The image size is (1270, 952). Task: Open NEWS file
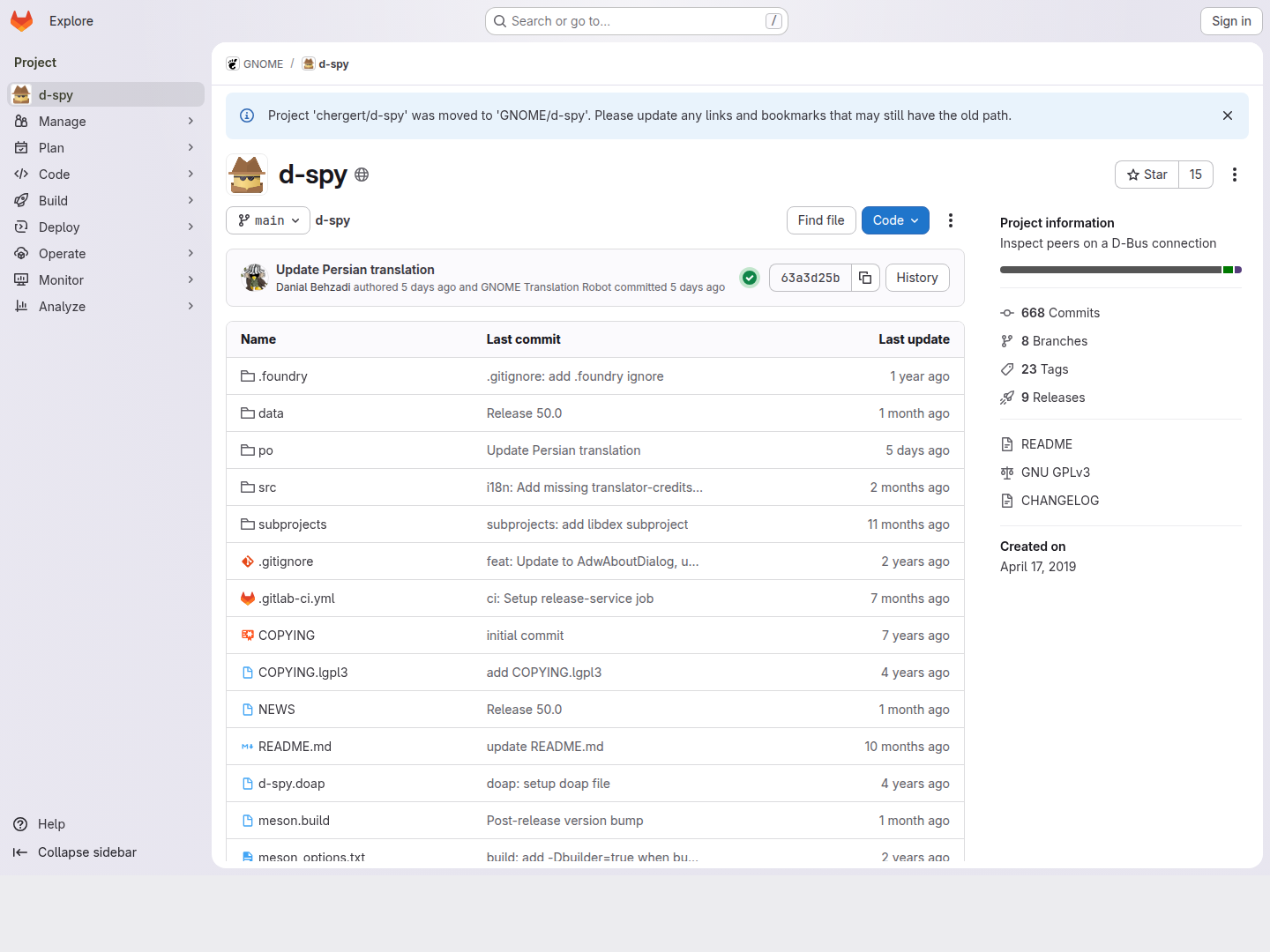(277, 710)
